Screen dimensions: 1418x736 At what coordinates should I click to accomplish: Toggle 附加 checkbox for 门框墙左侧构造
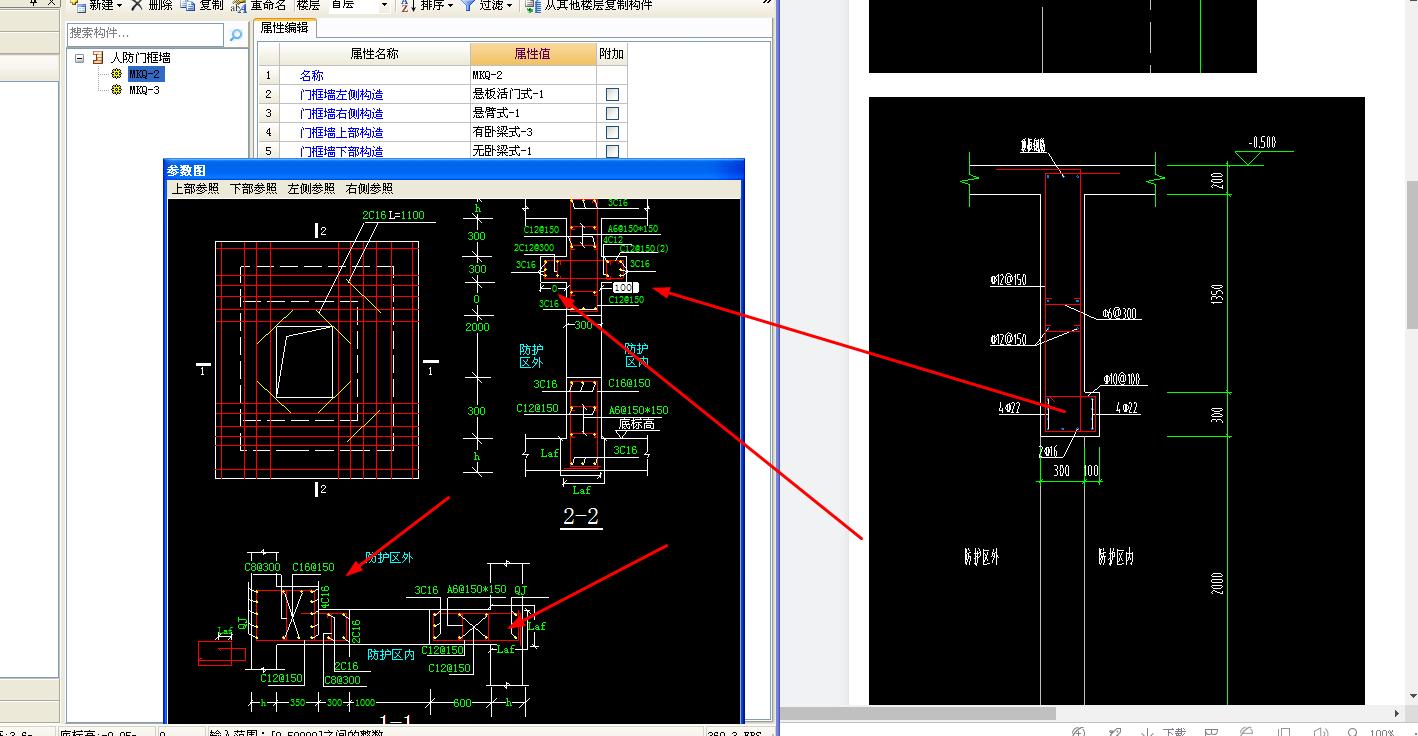(x=612, y=94)
